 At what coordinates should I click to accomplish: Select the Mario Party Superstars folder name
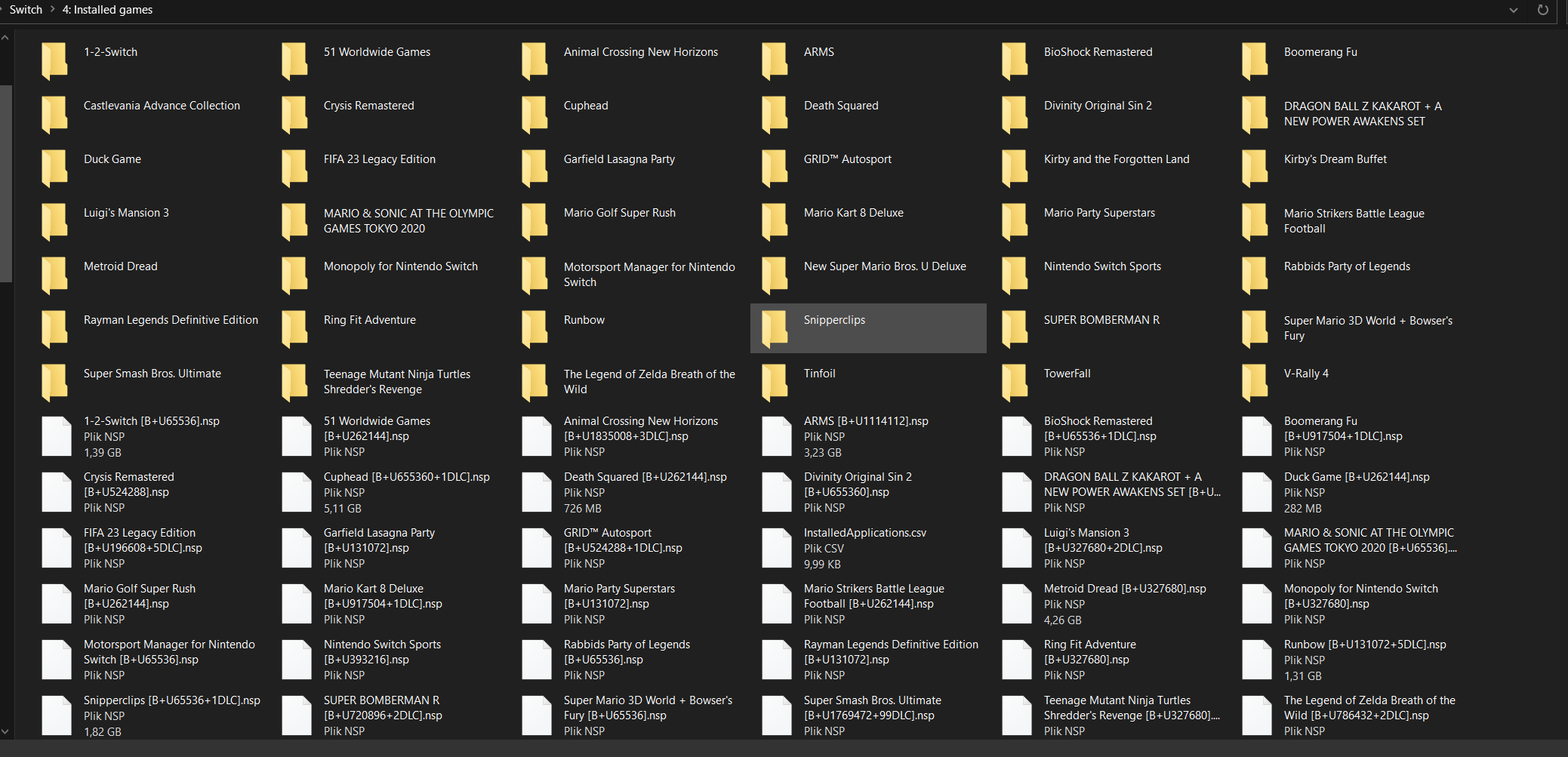click(1099, 213)
